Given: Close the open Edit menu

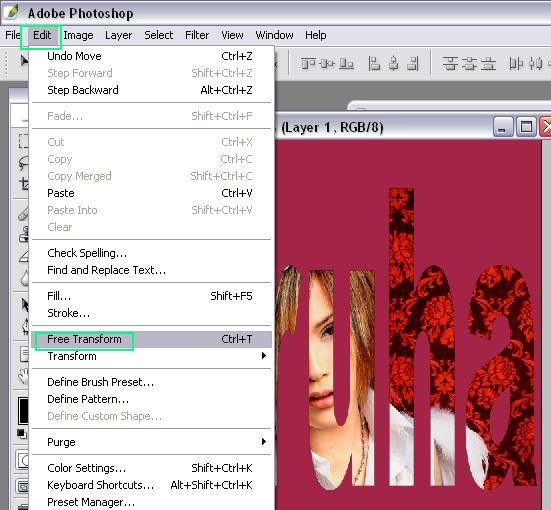Looking at the screenshot, I should 42,35.
